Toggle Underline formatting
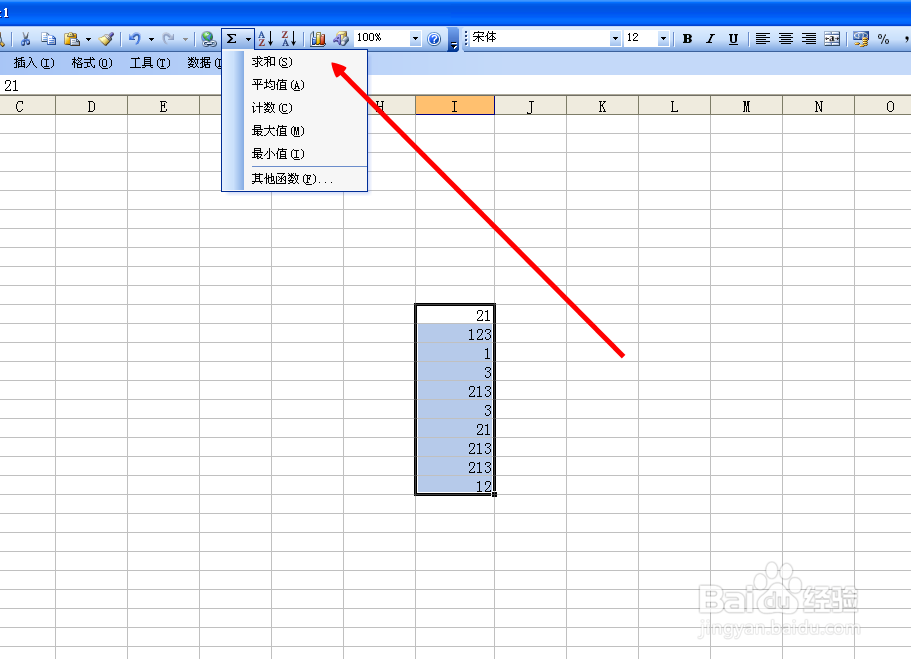 pyautogui.click(x=733, y=39)
